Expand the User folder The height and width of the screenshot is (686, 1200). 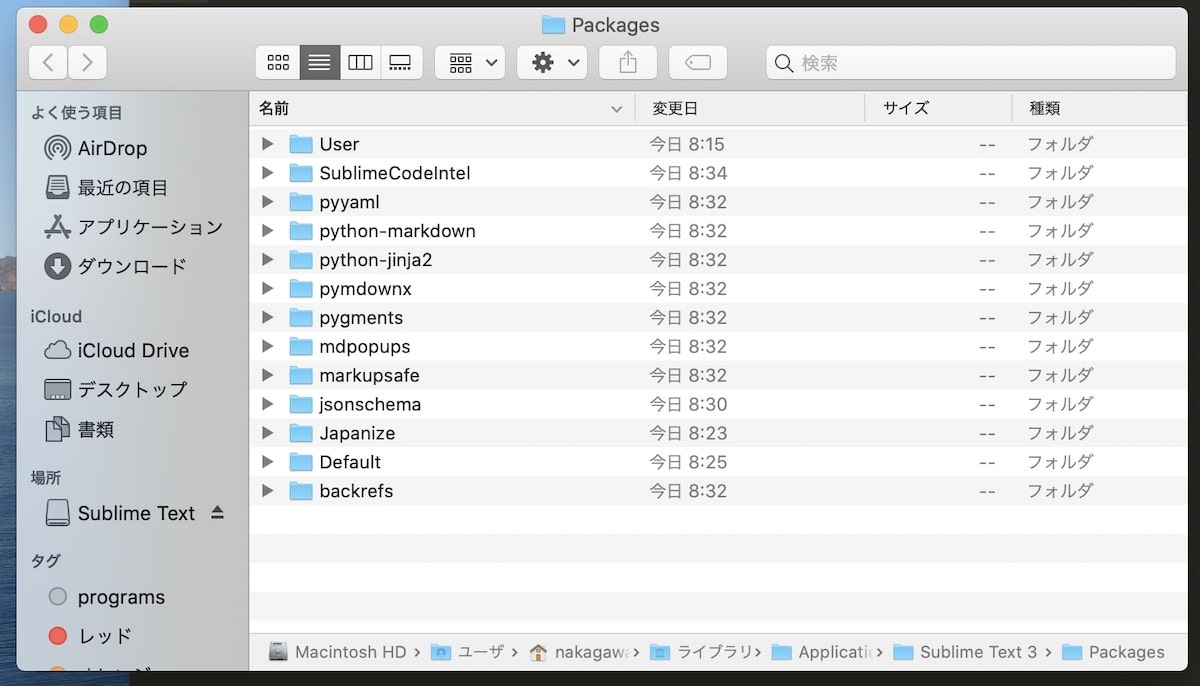(267, 144)
